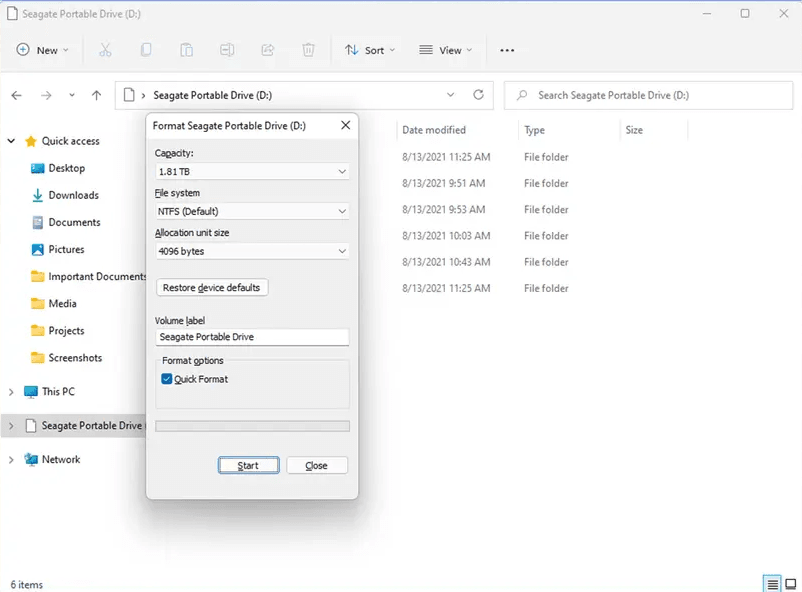Screen dimensions: 802x592
Task: Click the Paste clipboard icon
Action: pos(187,50)
